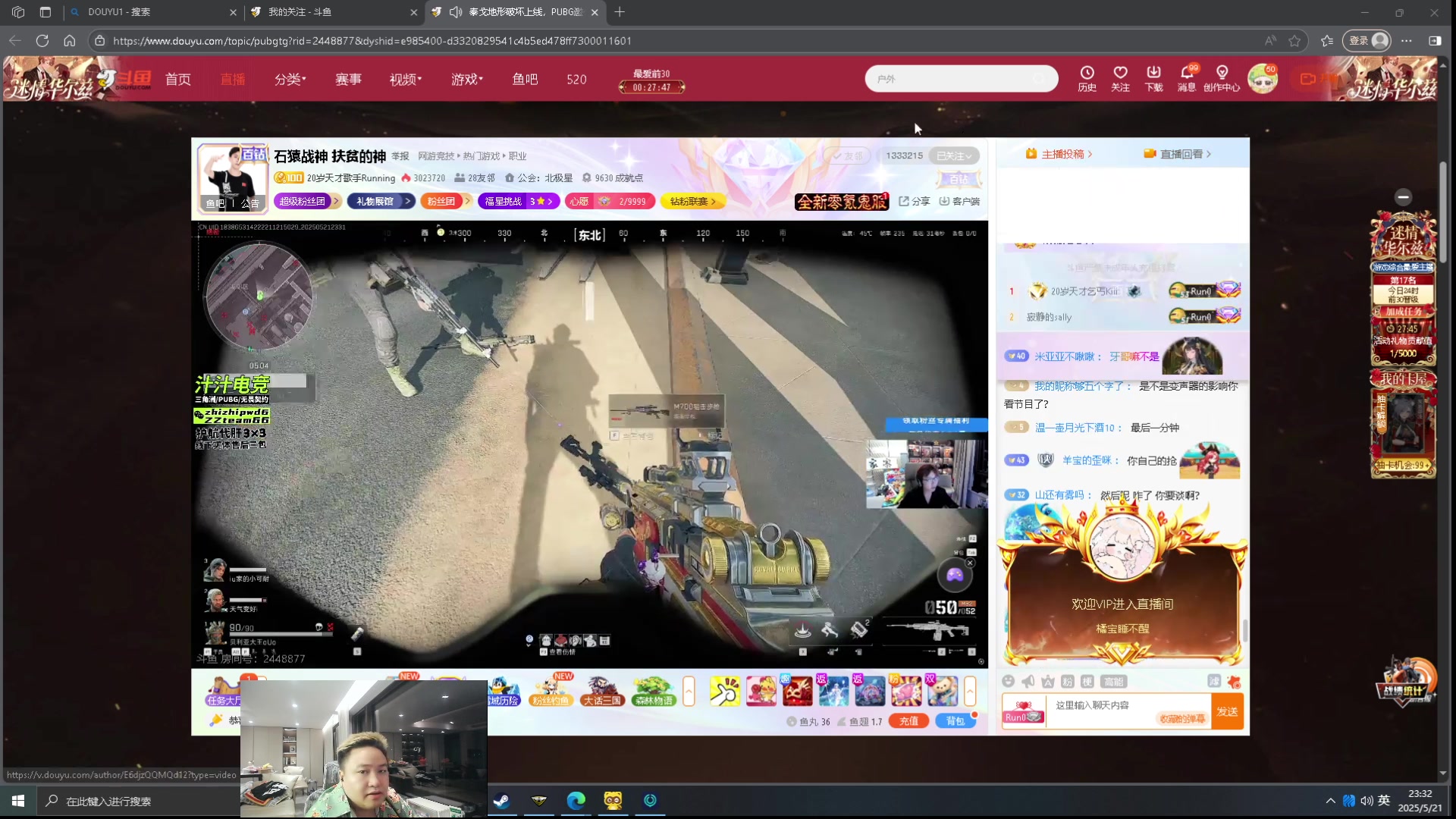
Task: Open Steam from the Windows taskbar
Action: point(501,801)
